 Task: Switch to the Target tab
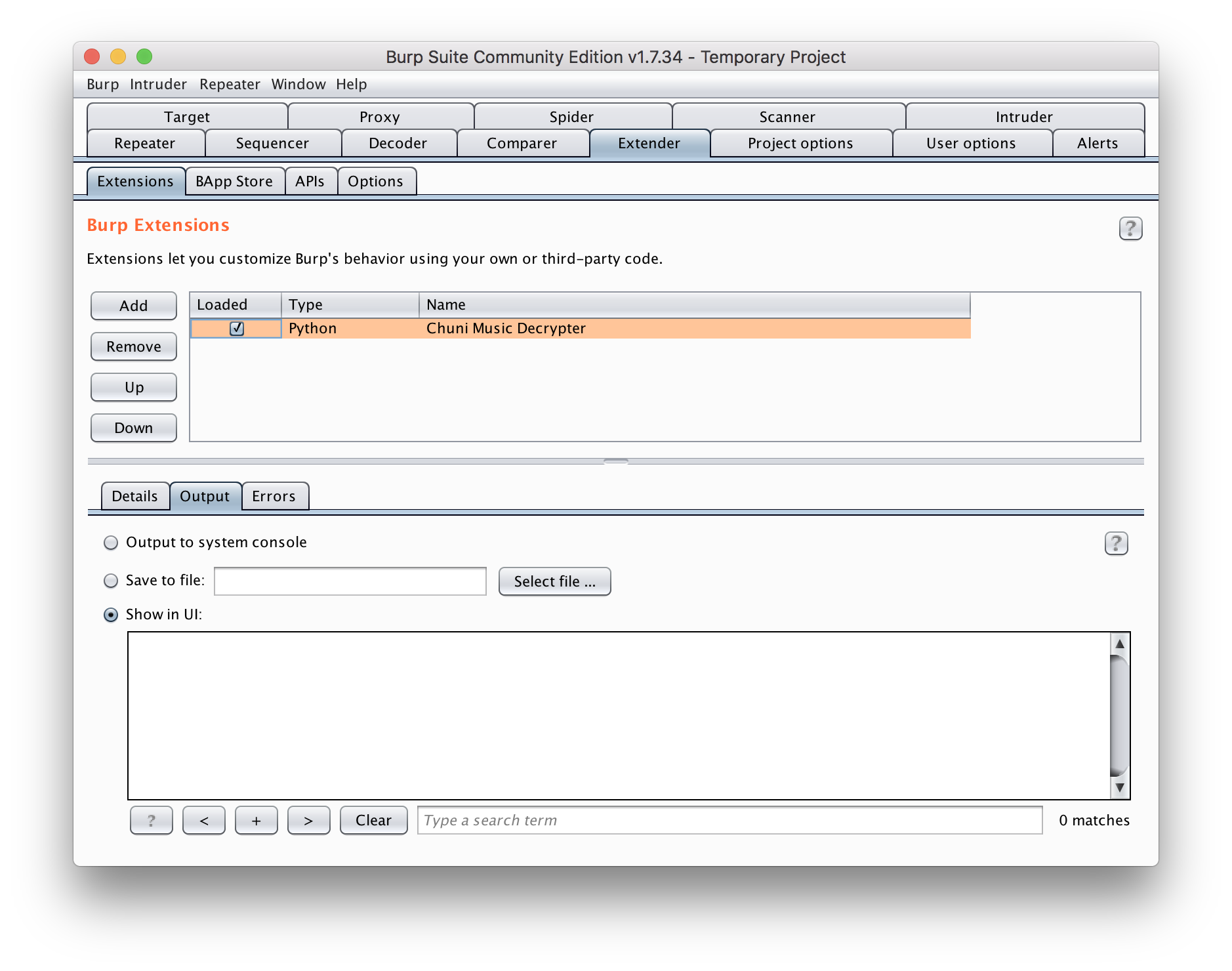click(187, 116)
